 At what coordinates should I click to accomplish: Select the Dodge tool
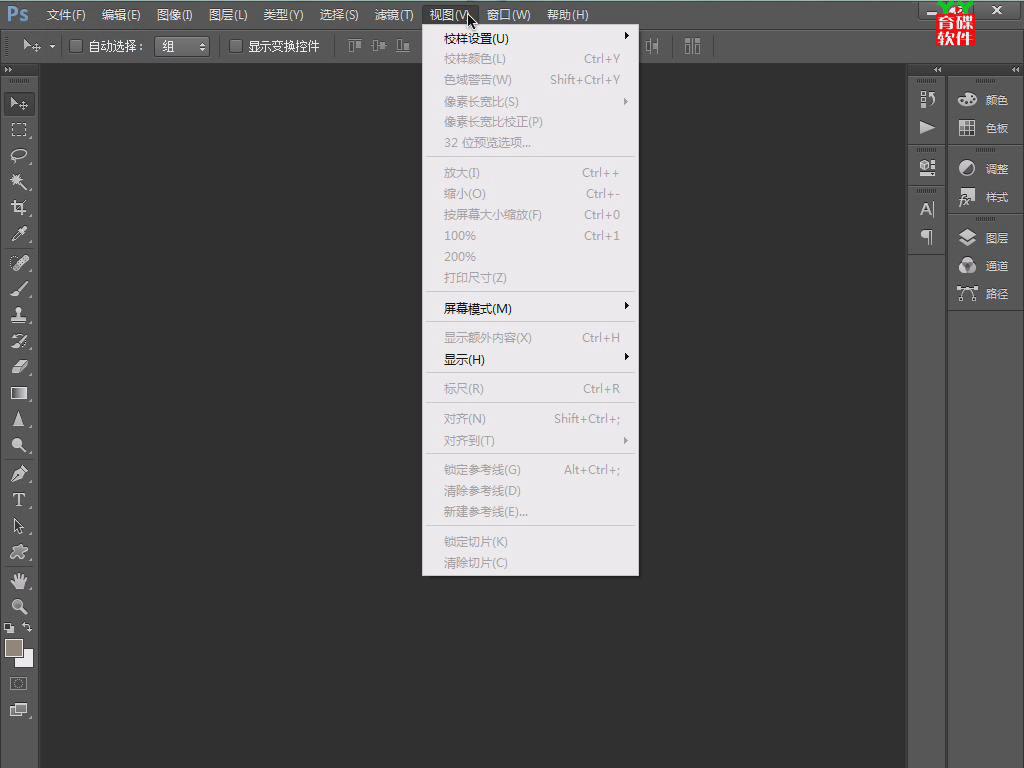click(x=19, y=445)
